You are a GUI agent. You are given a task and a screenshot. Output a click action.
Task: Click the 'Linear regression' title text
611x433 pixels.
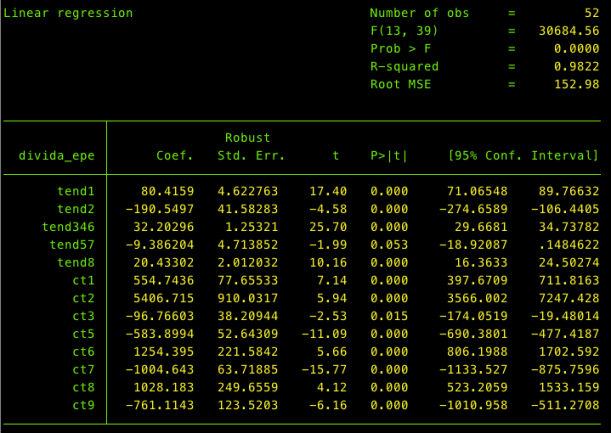(68, 13)
